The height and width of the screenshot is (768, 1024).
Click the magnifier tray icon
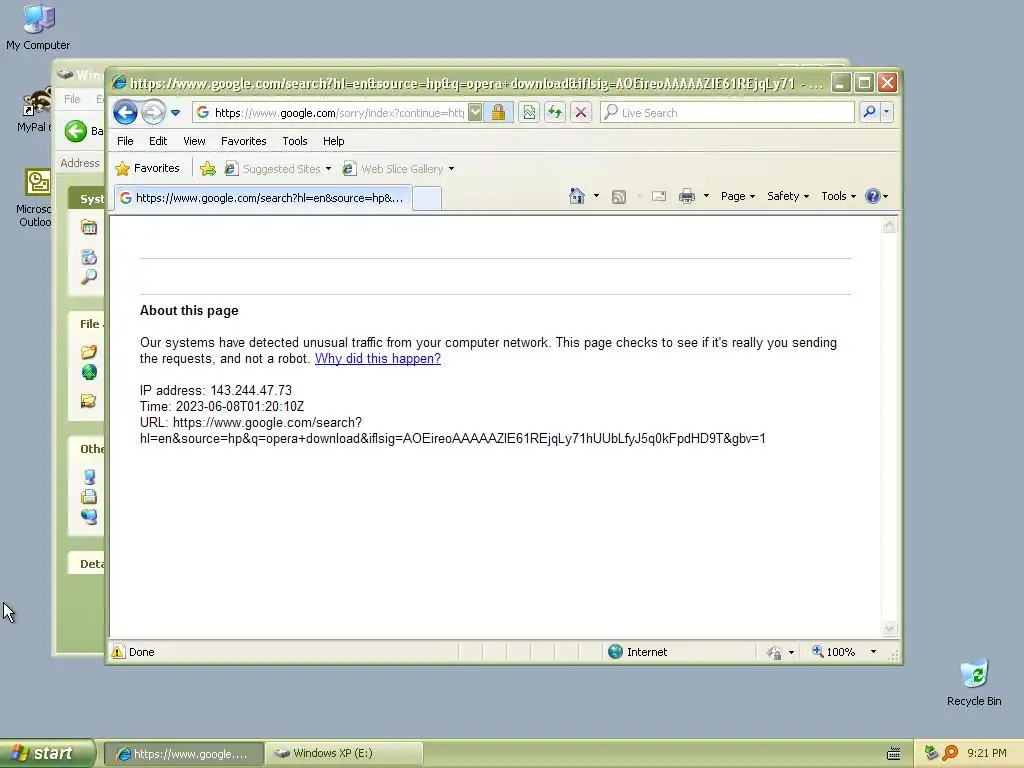[x=950, y=754]
